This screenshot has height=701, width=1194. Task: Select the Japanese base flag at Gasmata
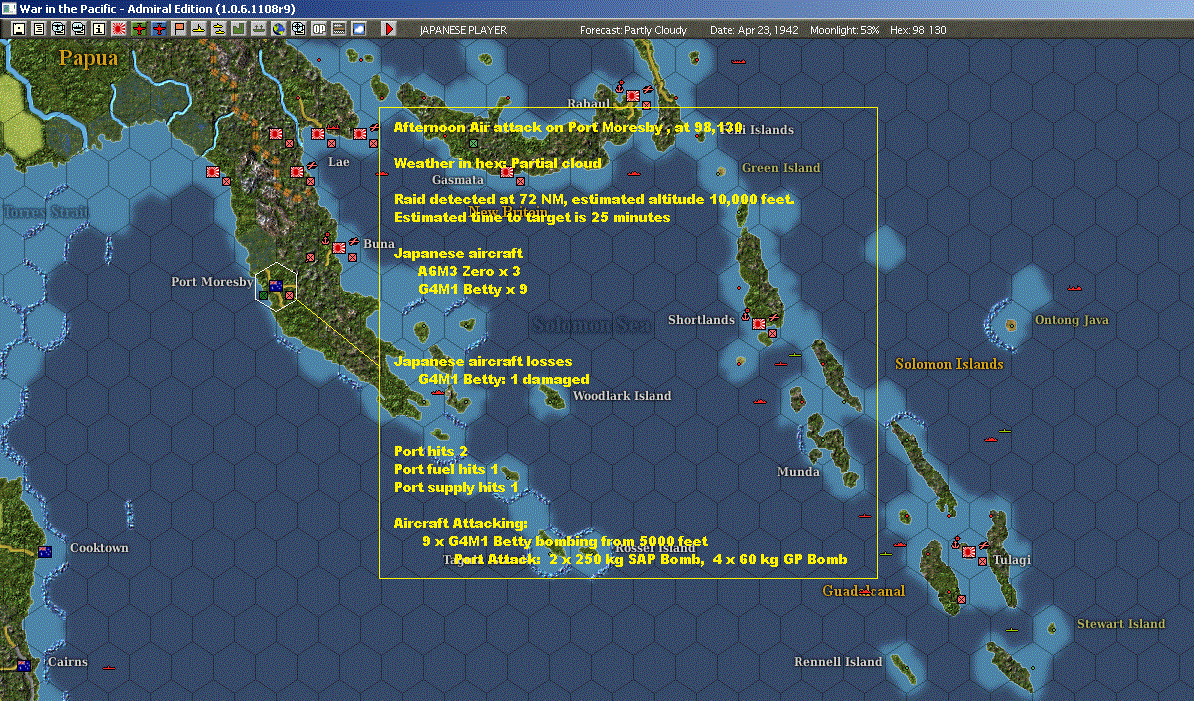[506, 172]
